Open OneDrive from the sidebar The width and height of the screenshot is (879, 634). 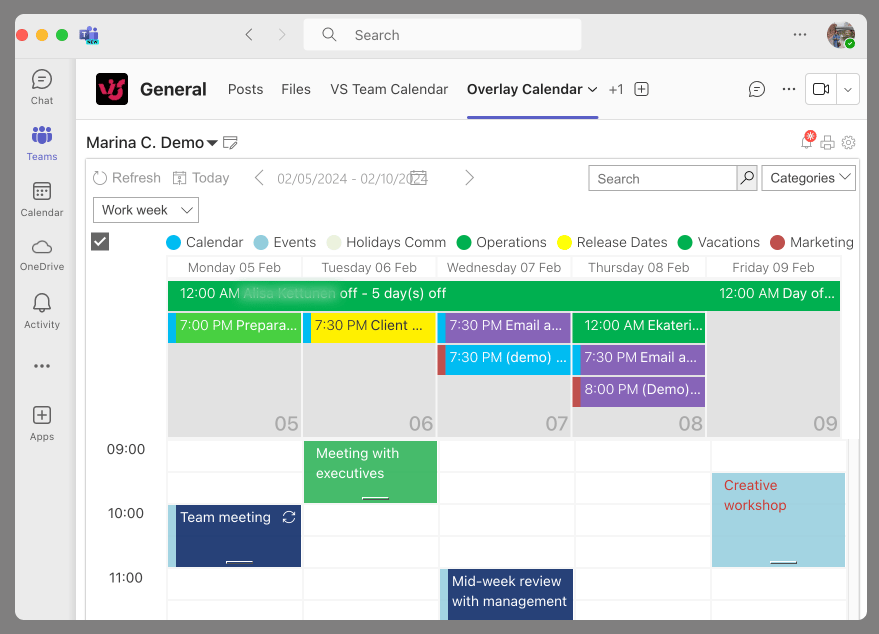pyautogui.click(x=41, y=255)
